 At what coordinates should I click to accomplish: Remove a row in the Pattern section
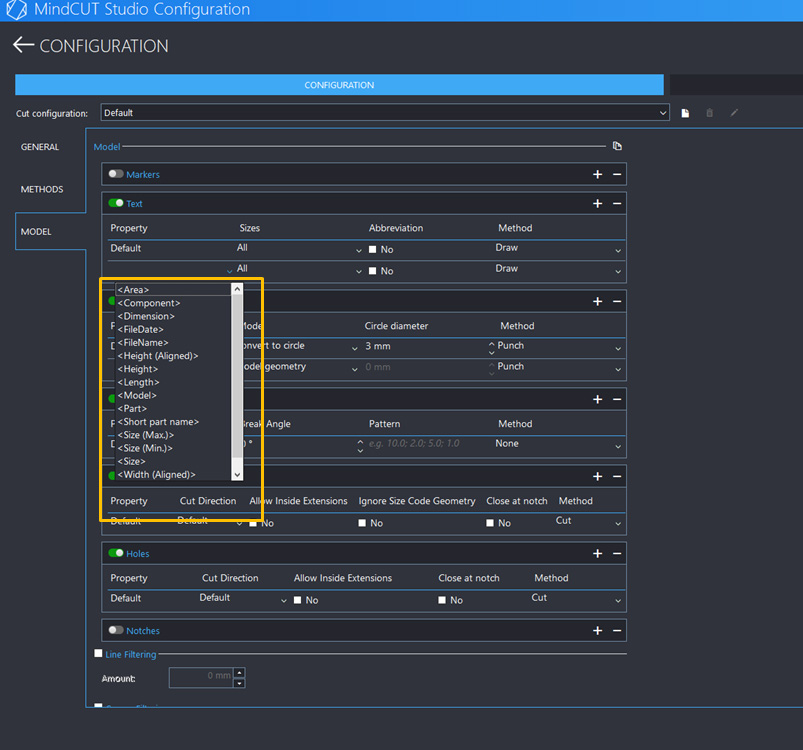[617, 399]
